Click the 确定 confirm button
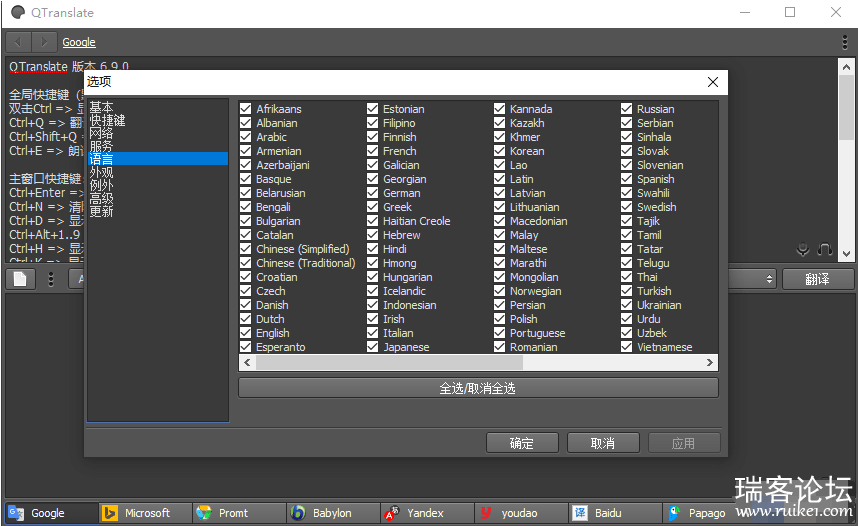The width and height of the screenshot is (858, 526). coord(522,443)
